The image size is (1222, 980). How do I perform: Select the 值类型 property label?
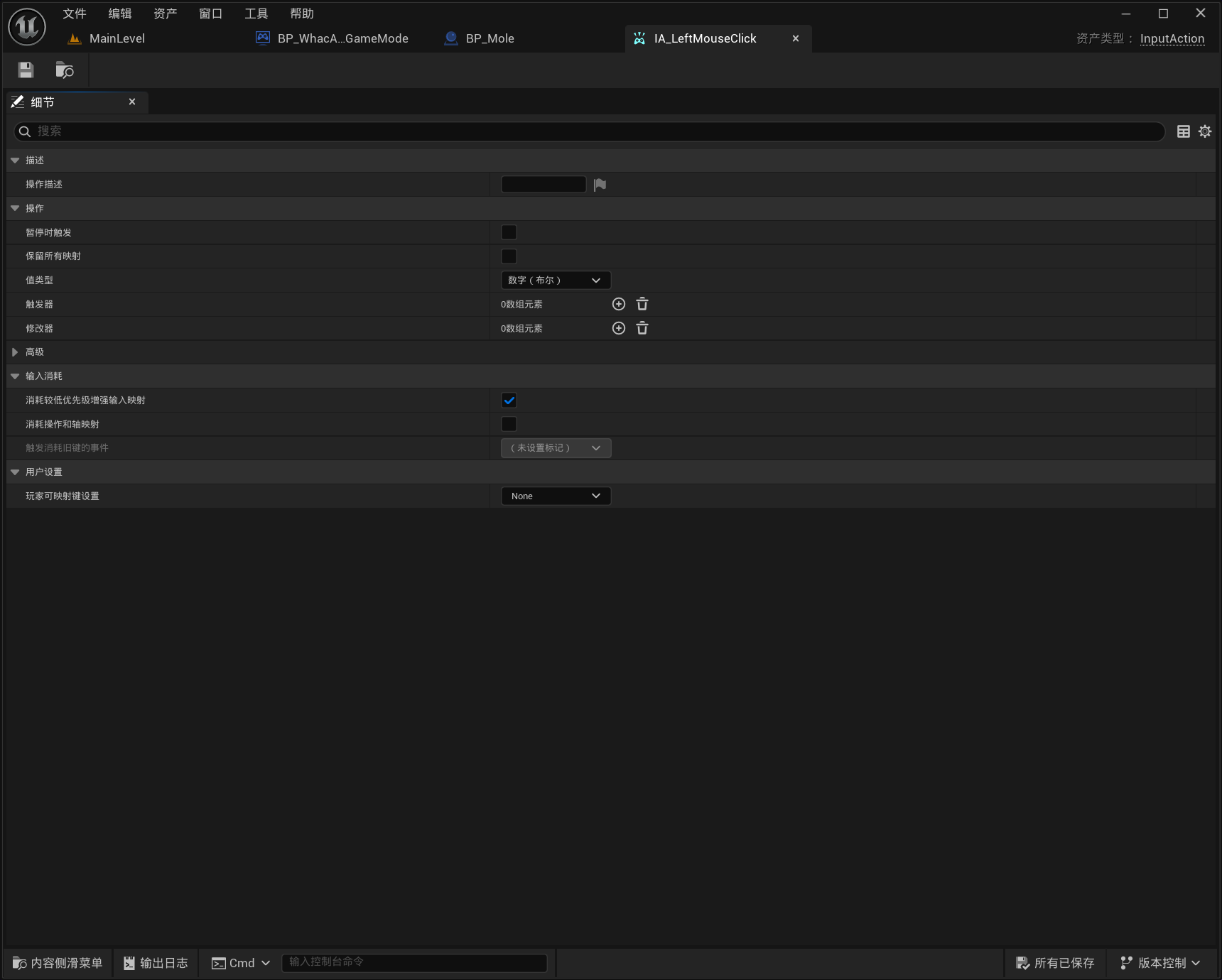pos(40,281)
